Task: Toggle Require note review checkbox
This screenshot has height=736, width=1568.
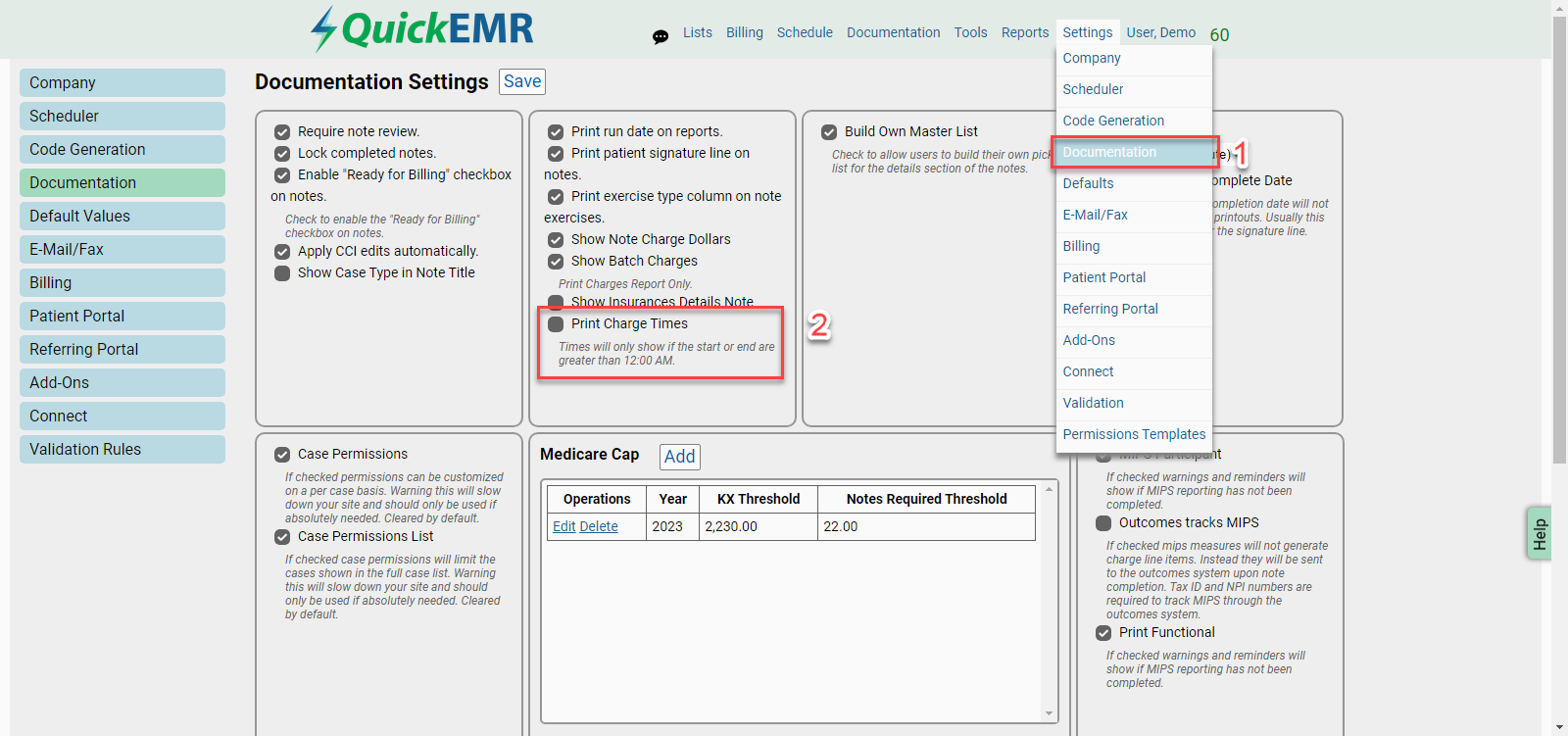Action: pos(282,132)
